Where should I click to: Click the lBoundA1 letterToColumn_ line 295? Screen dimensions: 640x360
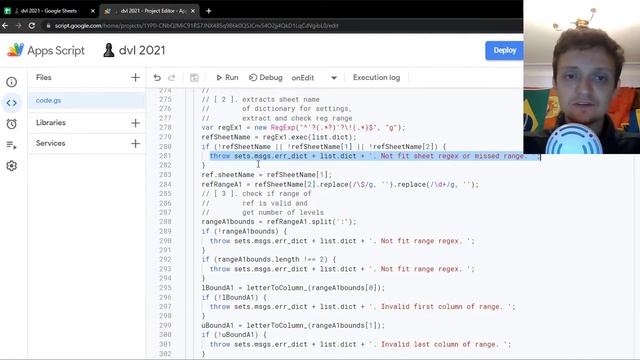tap(293, 288)
